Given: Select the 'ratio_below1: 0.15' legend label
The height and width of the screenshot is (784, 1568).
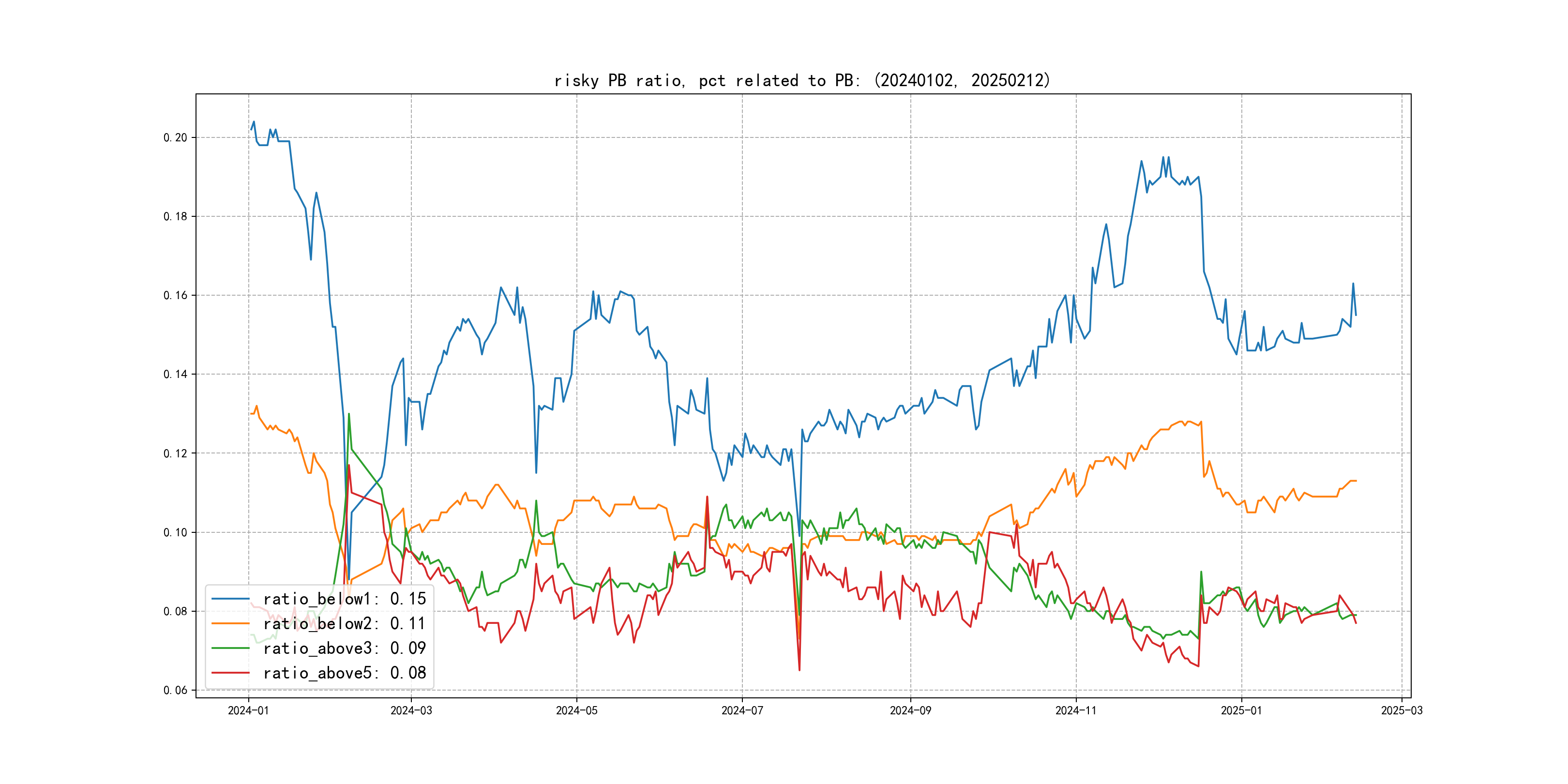Looking at the screenshot, I should [x=345, y=599].
